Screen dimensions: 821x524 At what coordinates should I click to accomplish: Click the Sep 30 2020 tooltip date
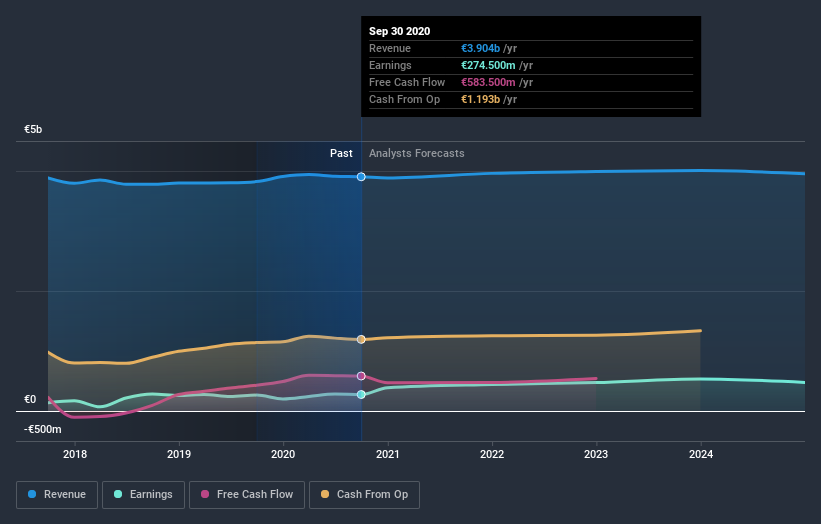click(x=400, y=31)
